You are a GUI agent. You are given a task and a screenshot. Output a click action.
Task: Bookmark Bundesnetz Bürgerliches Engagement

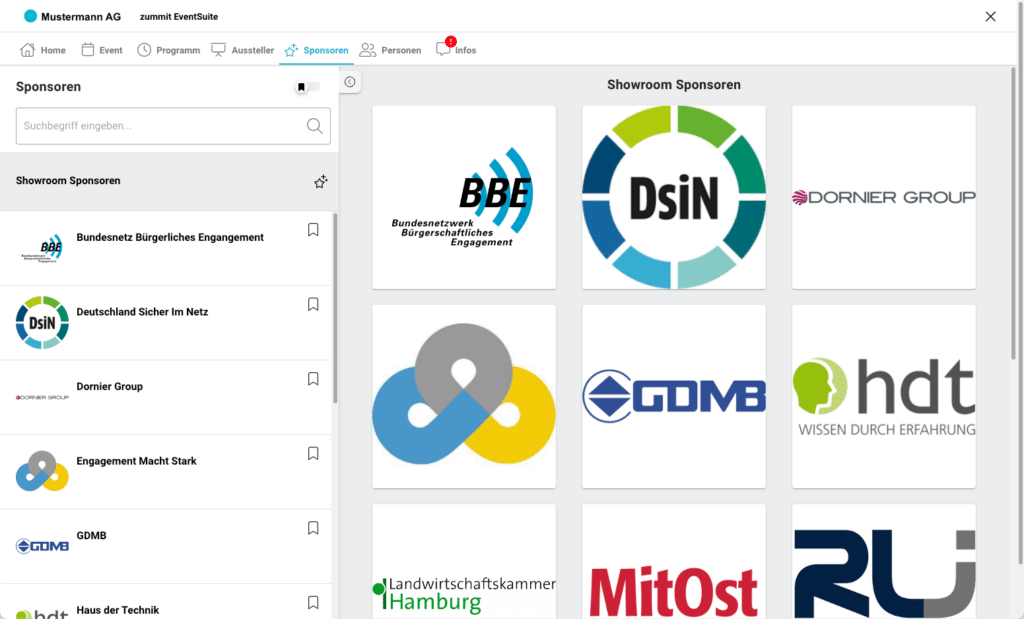point(313,230)
